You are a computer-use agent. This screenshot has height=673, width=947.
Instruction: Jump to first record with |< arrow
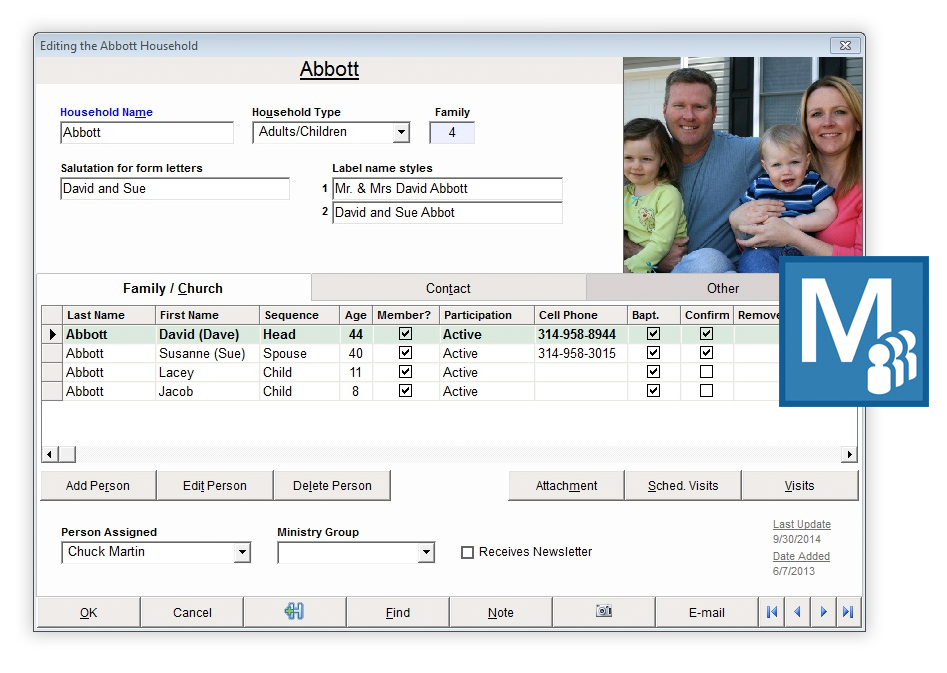[771, 612]
